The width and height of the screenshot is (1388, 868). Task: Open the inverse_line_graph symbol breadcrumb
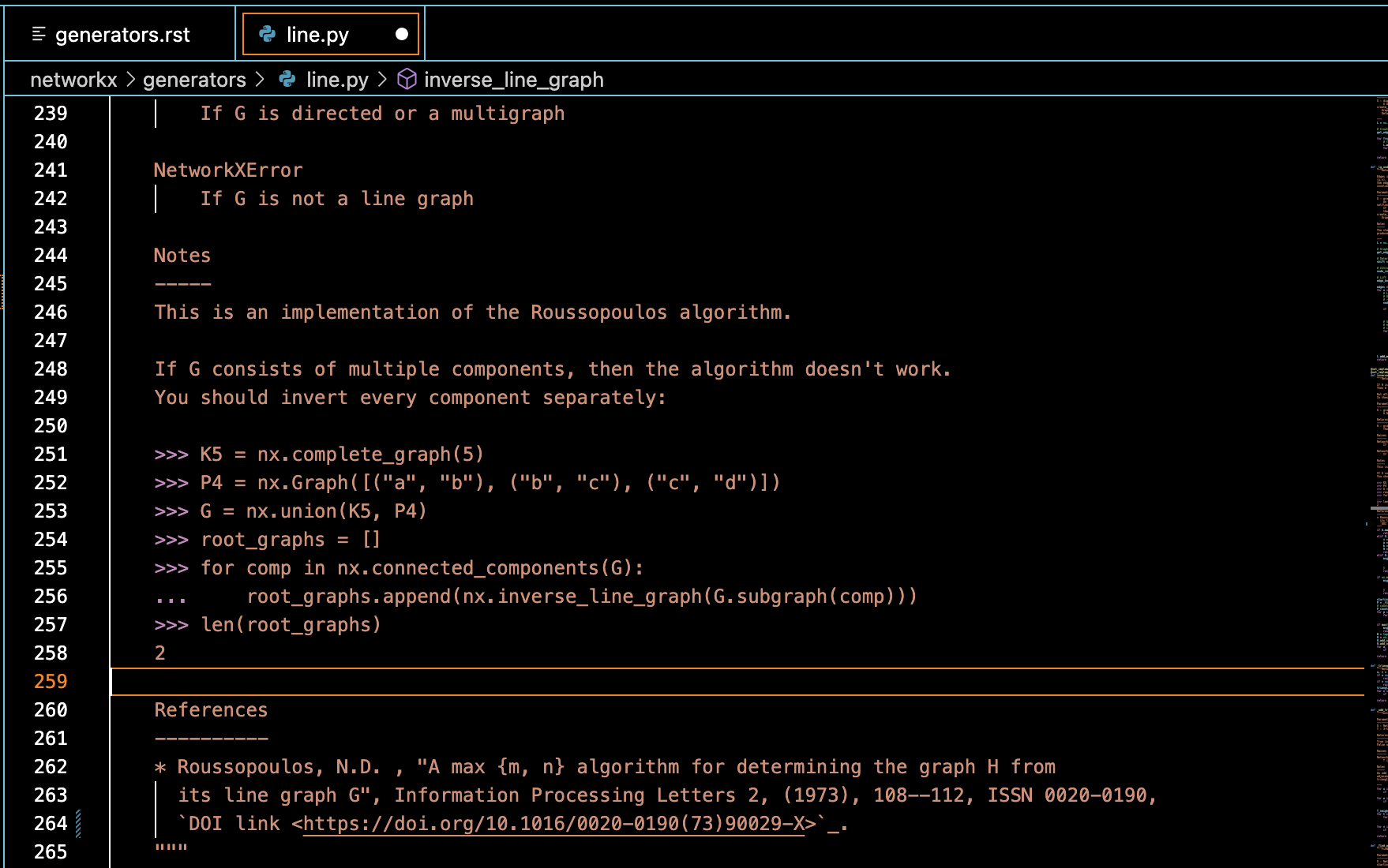[x=513, y=80]
